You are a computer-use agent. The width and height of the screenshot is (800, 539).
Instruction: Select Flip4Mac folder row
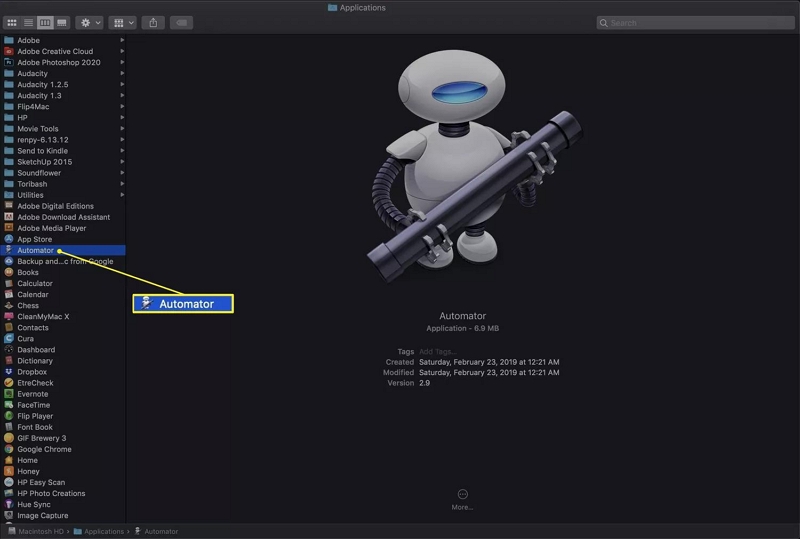[x=63, y=106]
